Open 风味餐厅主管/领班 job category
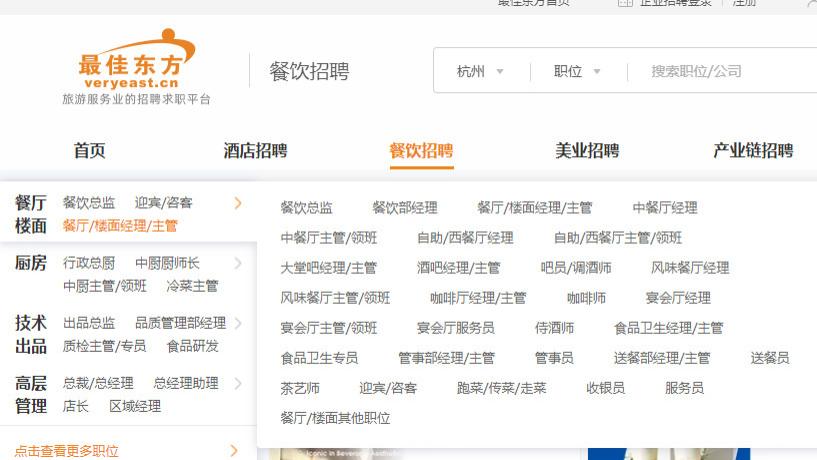 [x=335, y=298]
